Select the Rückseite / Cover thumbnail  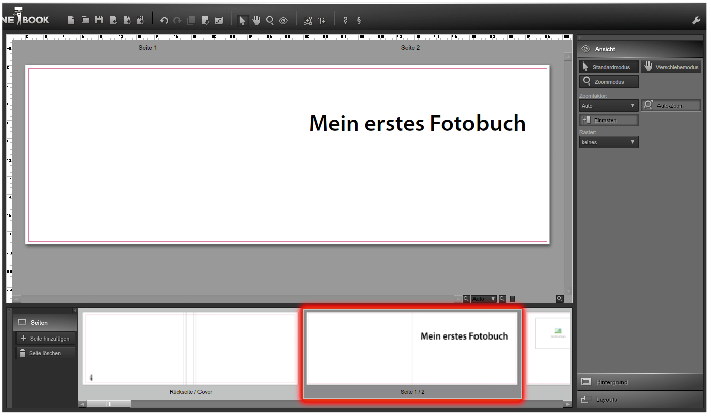click(x=190, y=349)
